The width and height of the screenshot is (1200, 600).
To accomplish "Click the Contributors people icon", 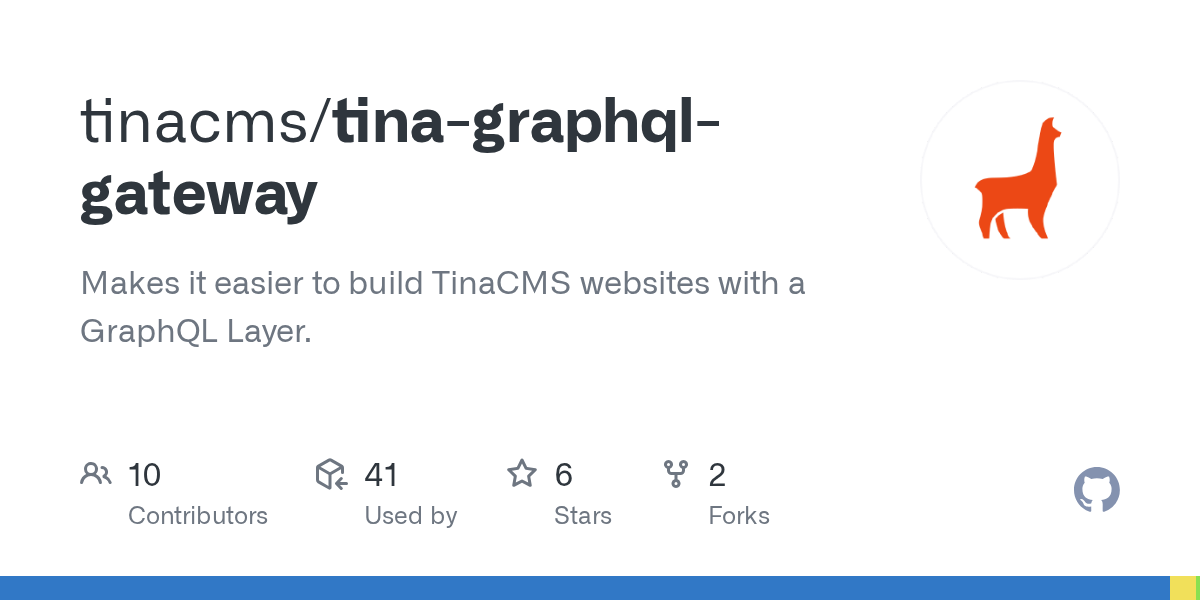I will (95, 474).
